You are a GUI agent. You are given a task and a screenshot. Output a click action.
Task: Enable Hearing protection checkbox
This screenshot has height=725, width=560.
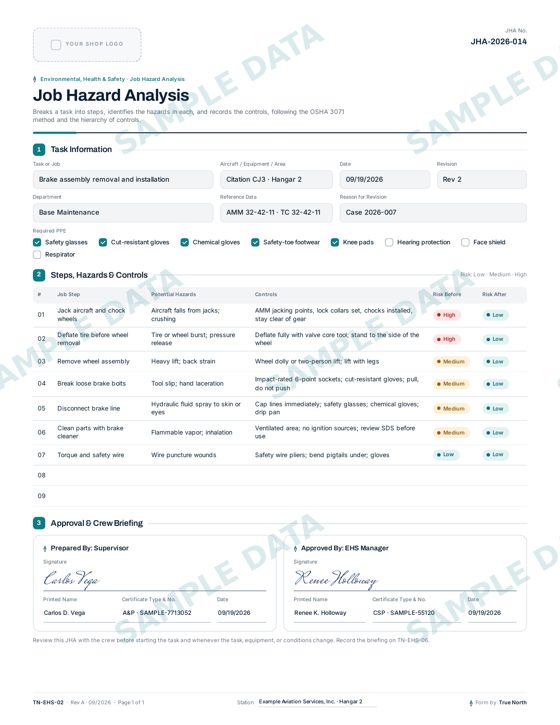389,242
